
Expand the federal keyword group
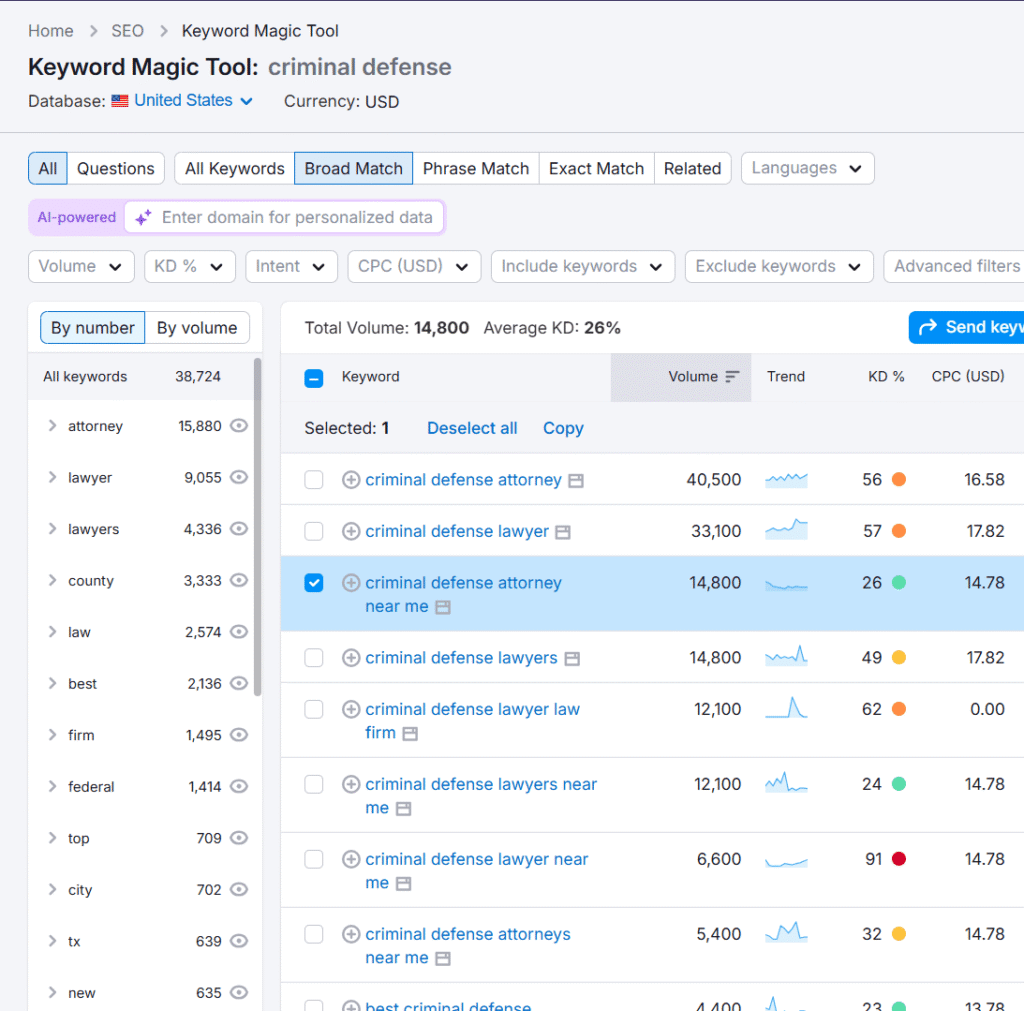(52, 786)
